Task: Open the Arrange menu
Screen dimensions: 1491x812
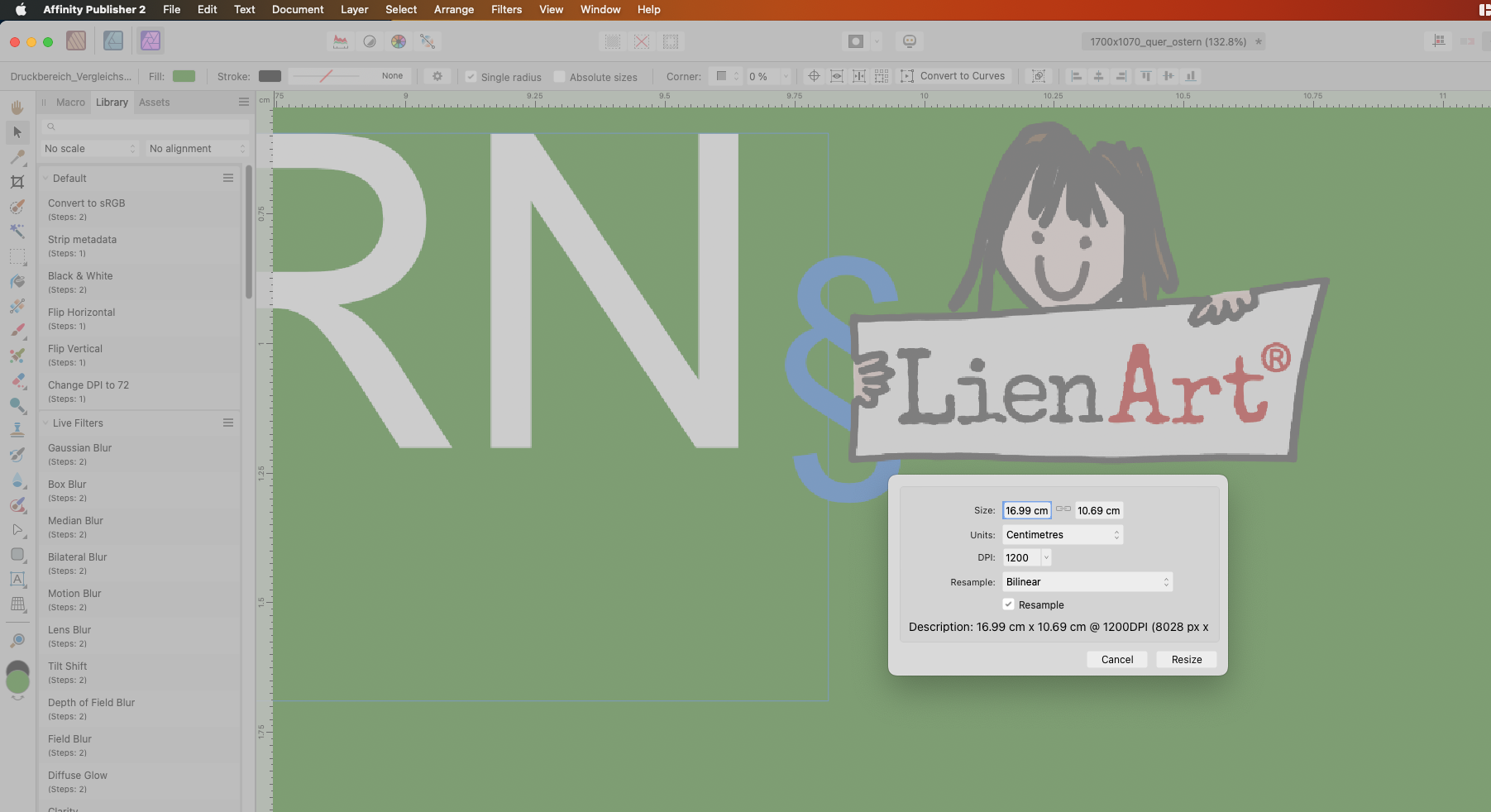Action: coord(454,9)
